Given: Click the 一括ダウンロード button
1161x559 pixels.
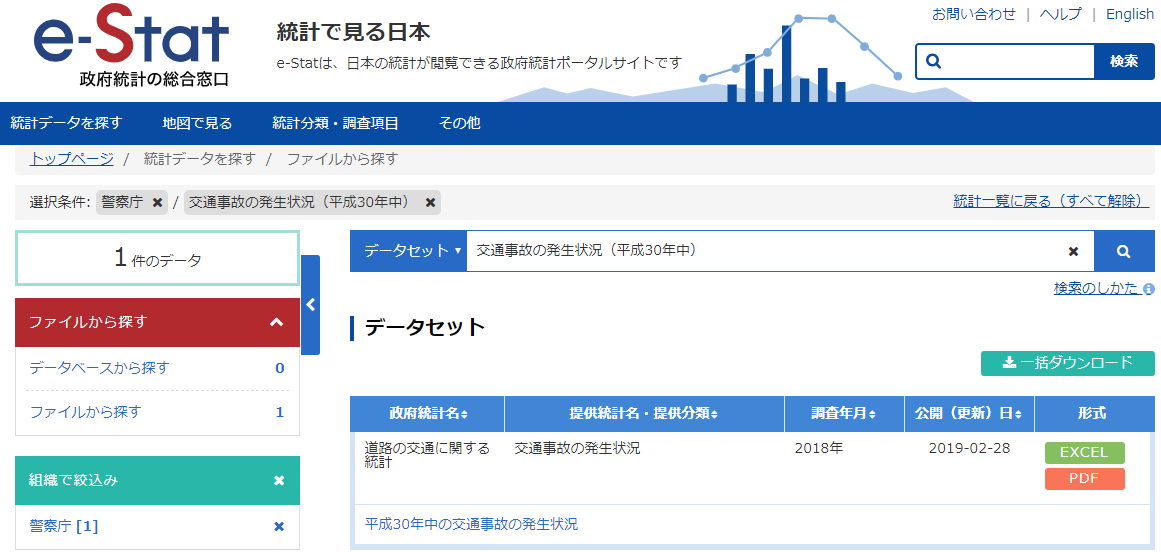Looking at the screenshot, I should pyautogui.click(x=1067, y=363).
